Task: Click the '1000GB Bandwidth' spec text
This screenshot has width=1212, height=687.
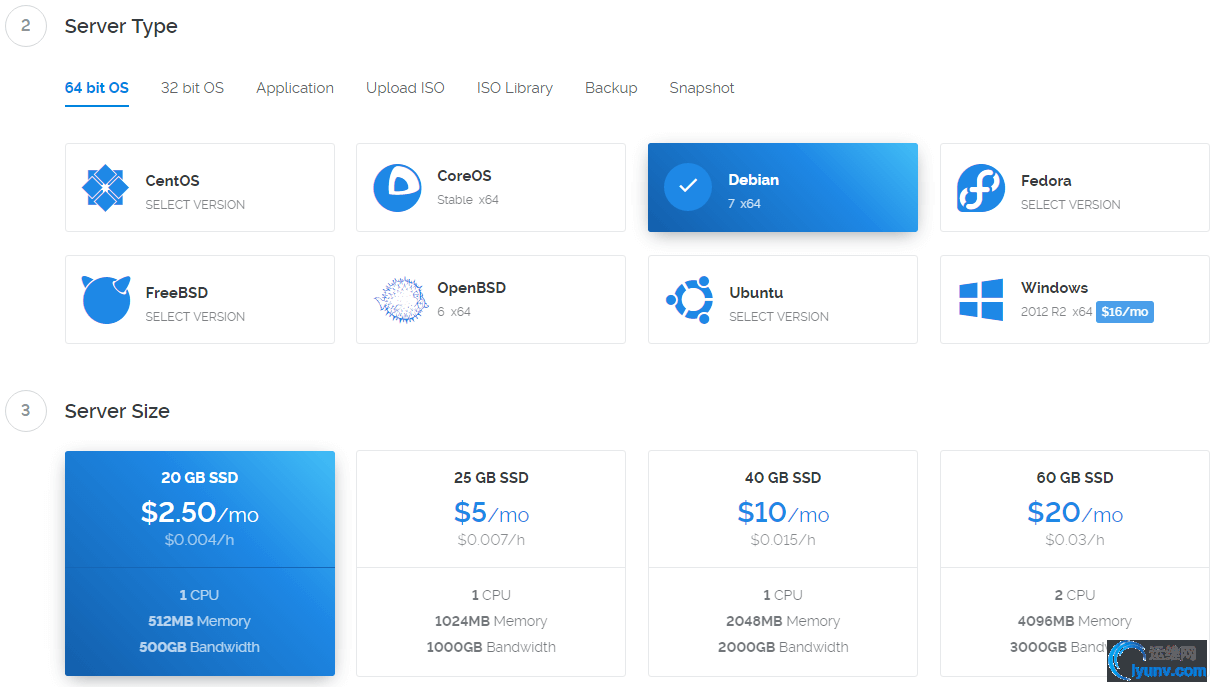Action: point(491,647)
